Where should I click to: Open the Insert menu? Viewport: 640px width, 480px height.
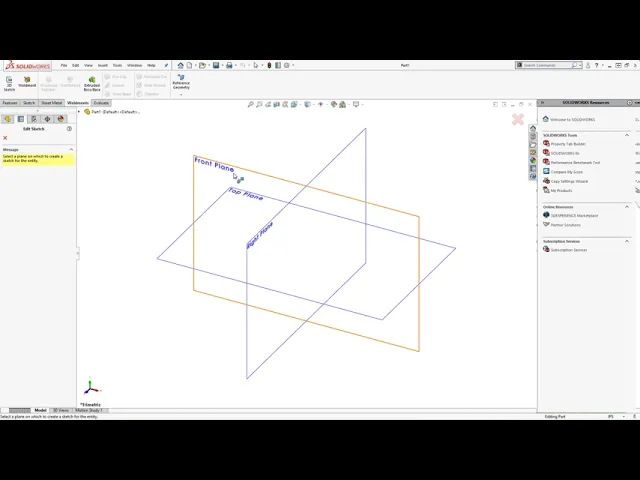pyautogui.click(x=102, y=65)
